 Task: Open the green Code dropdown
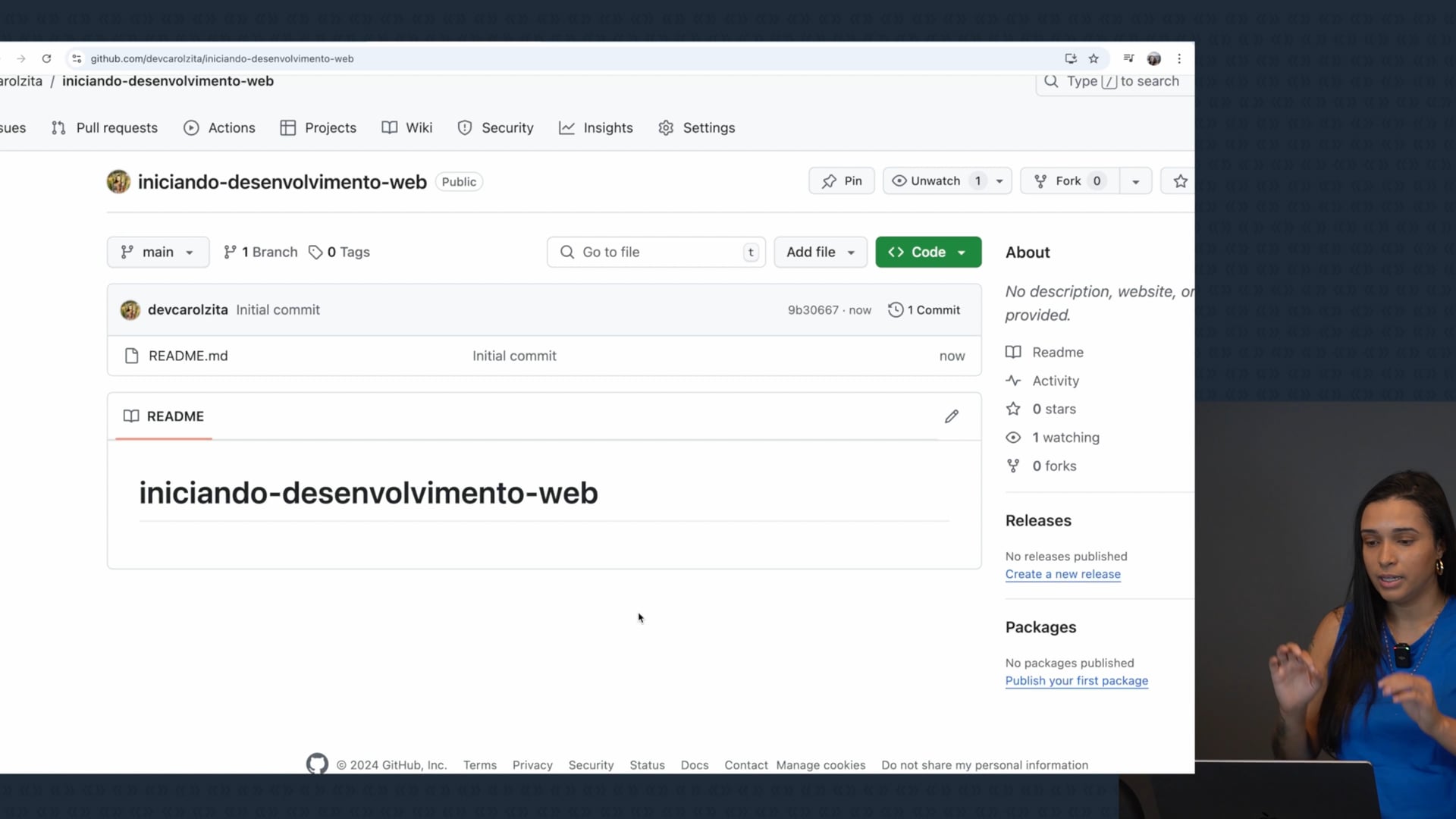[x=928, y=252]
